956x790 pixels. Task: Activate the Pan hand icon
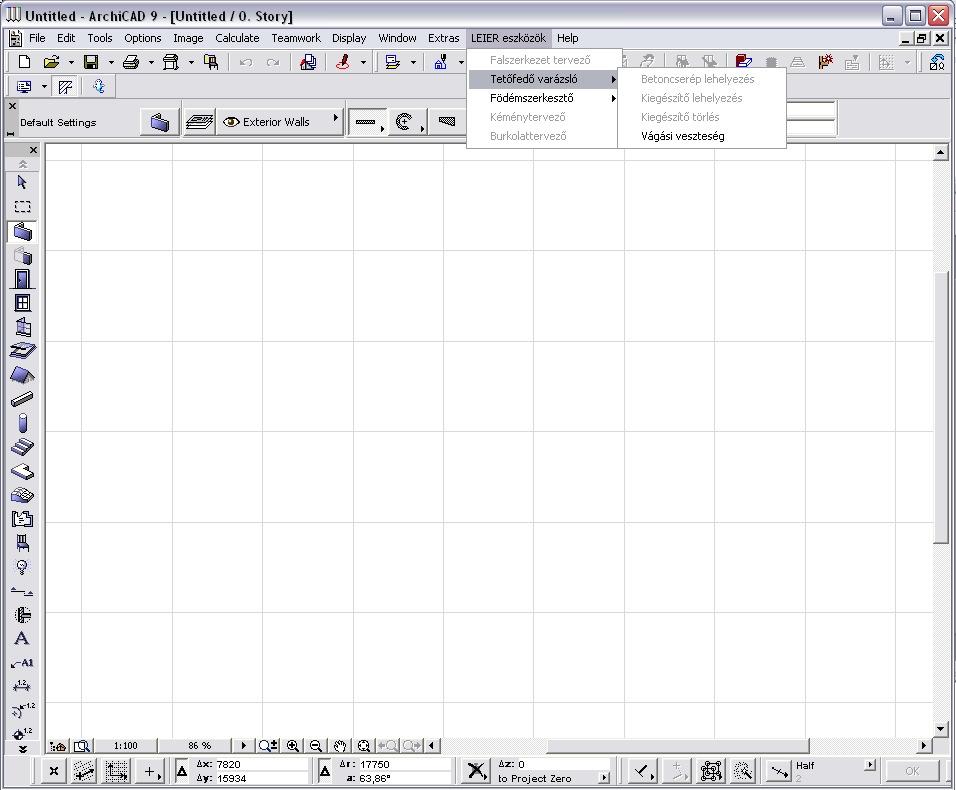tap(340, 746)
